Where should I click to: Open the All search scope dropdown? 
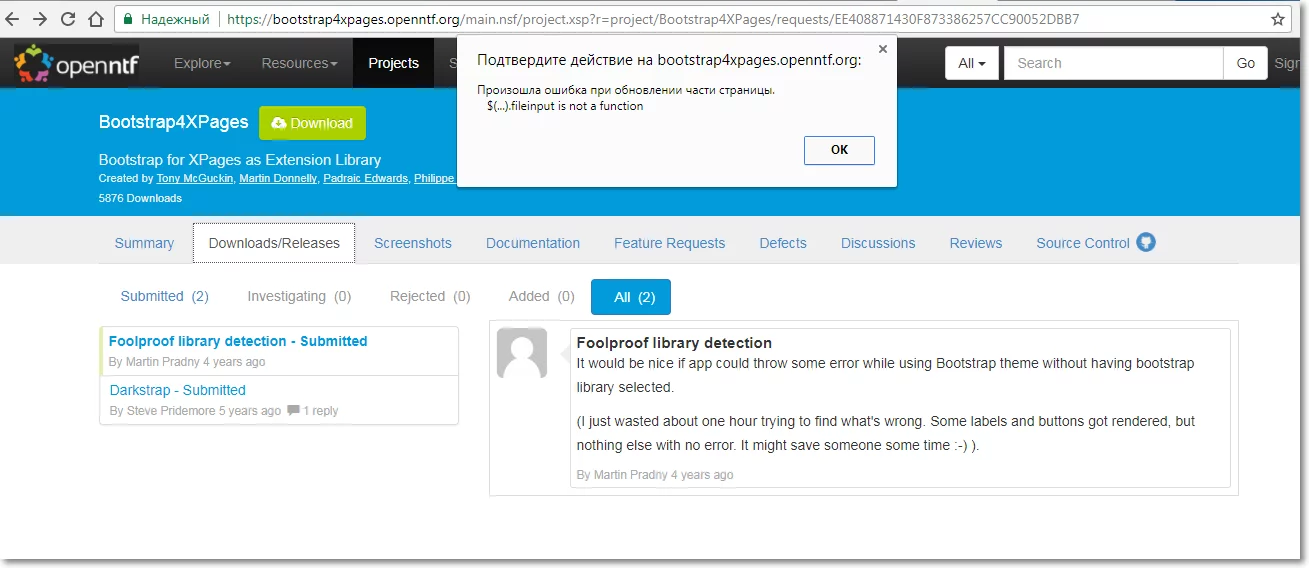tap(971, 63)
